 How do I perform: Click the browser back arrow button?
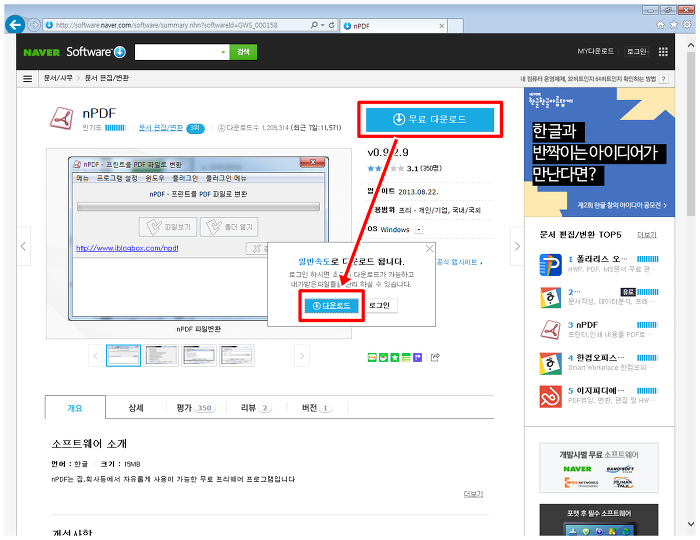tap(15, 25)
